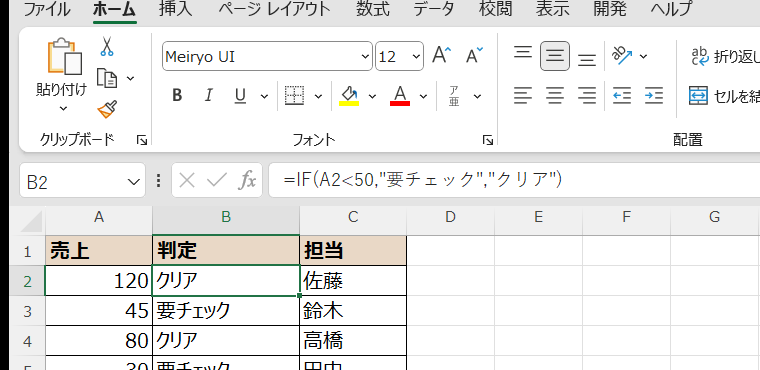Decrease font size with small A icon

click(x=474, y=55)
